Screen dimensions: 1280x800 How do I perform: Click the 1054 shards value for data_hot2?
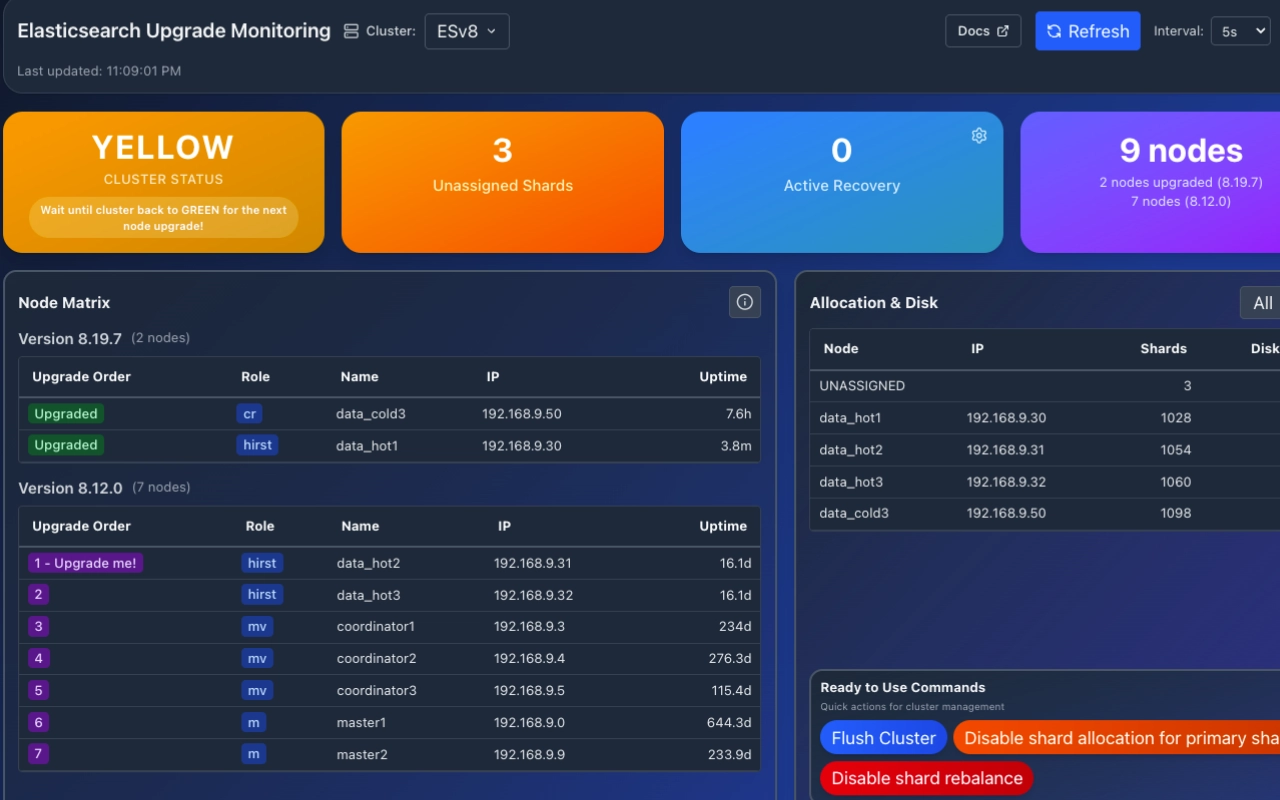(x=1176, y=450)
